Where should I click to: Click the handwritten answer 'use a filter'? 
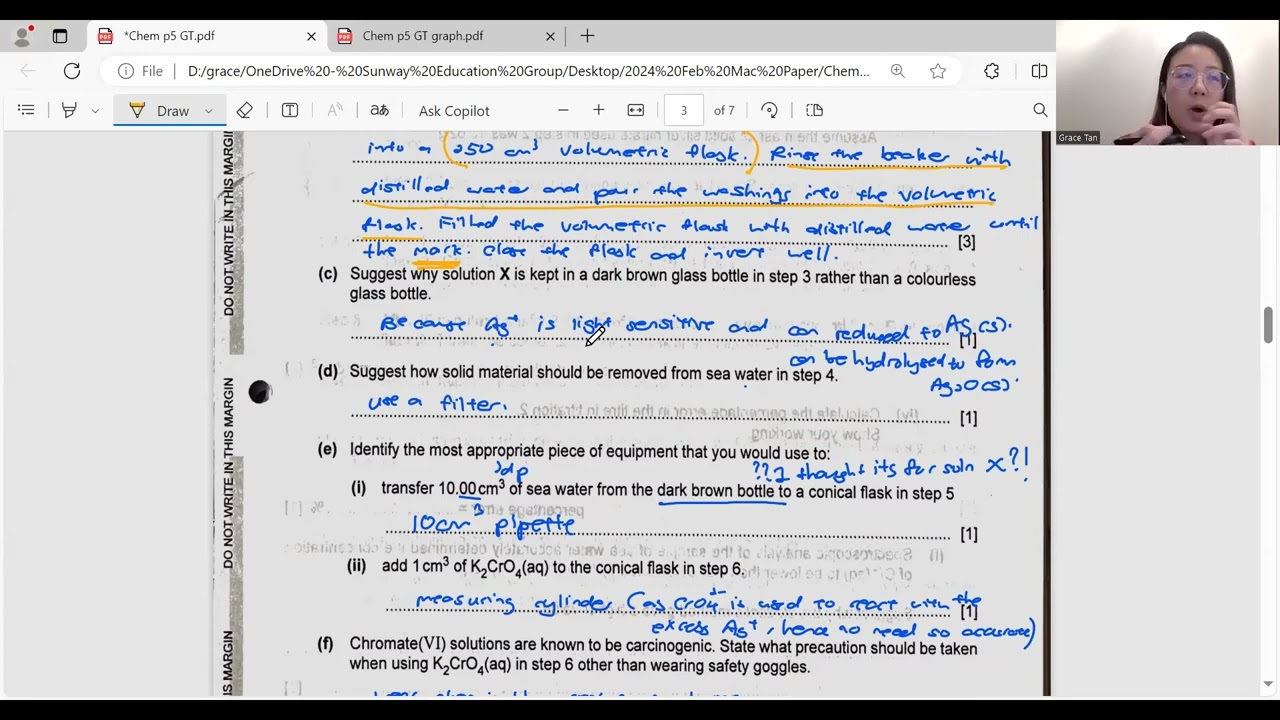438,403
